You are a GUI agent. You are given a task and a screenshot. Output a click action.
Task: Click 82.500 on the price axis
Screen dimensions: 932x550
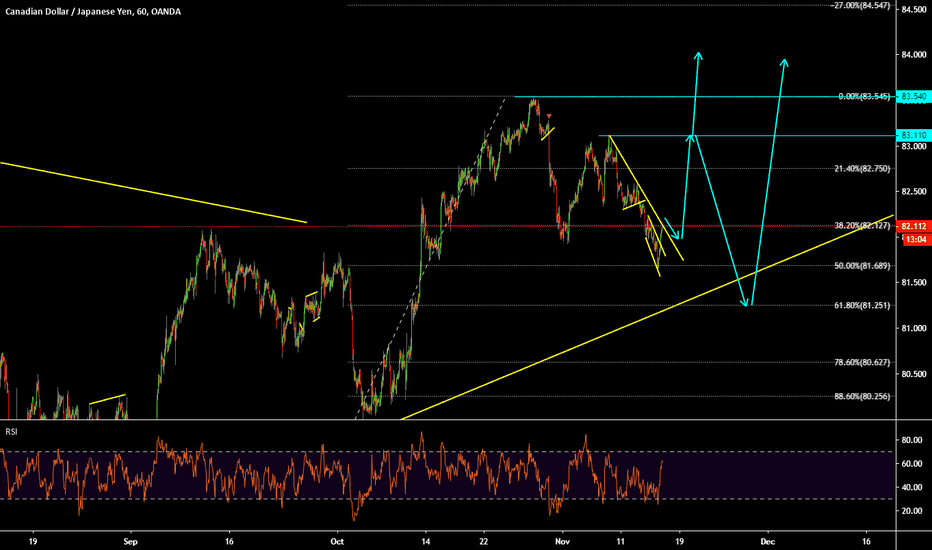point(914,191)
